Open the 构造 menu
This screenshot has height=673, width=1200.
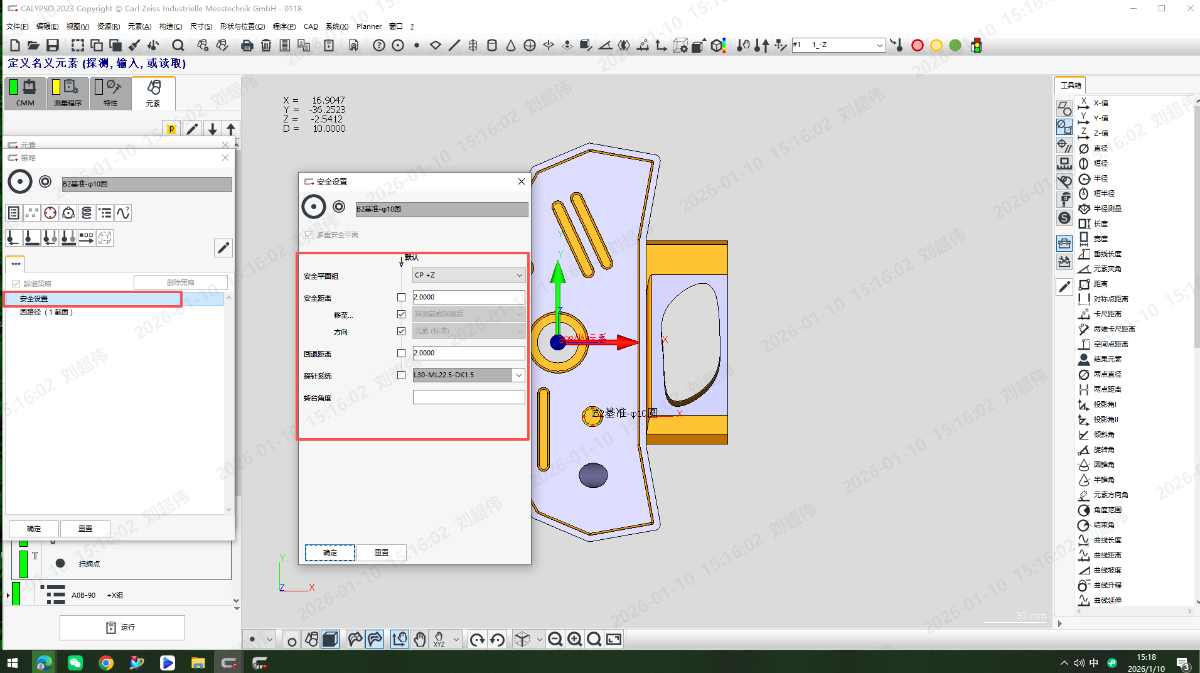[171, 26]
